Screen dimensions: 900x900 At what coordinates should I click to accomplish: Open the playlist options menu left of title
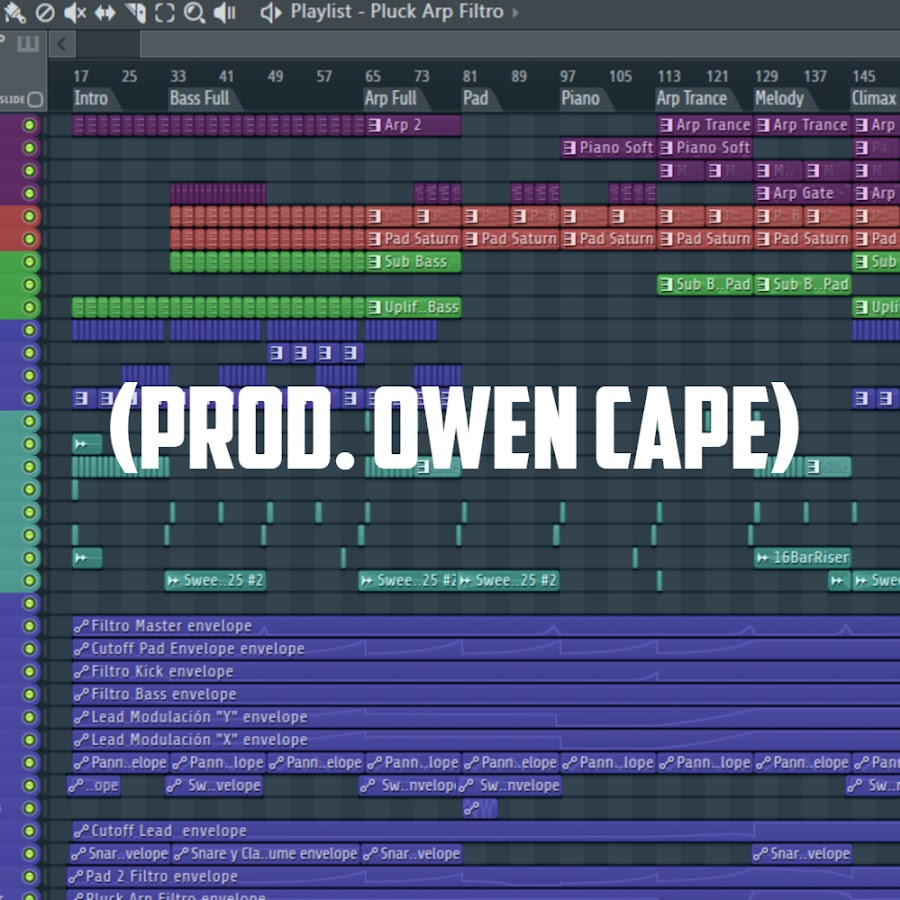270,12
